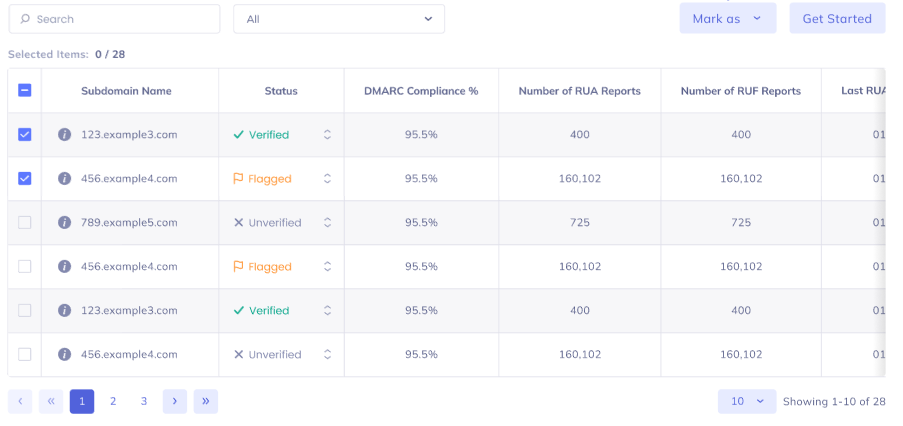903x426 pixels.
Task: Focus the Search input field
Action: point(114,19)
